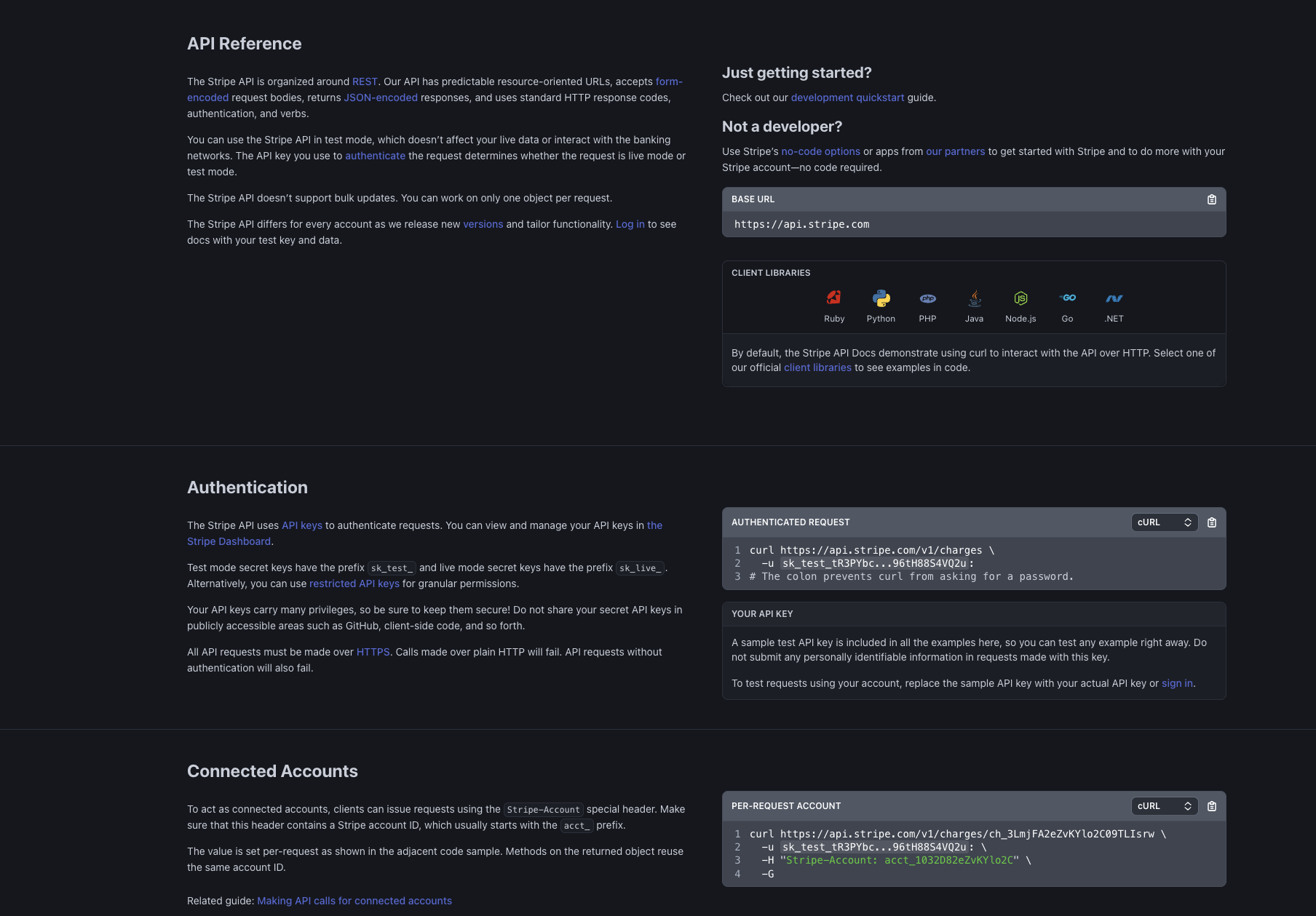Click the sample API key in the request

tap(876, 562)
